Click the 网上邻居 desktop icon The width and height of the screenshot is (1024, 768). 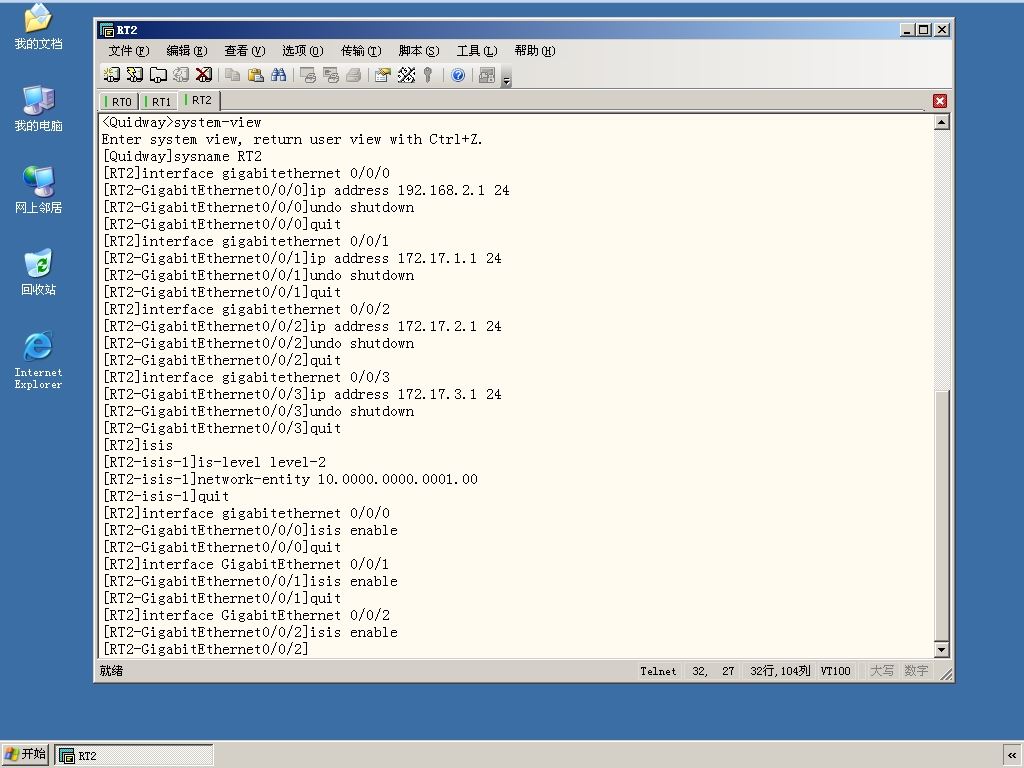[x=38, y=190]
